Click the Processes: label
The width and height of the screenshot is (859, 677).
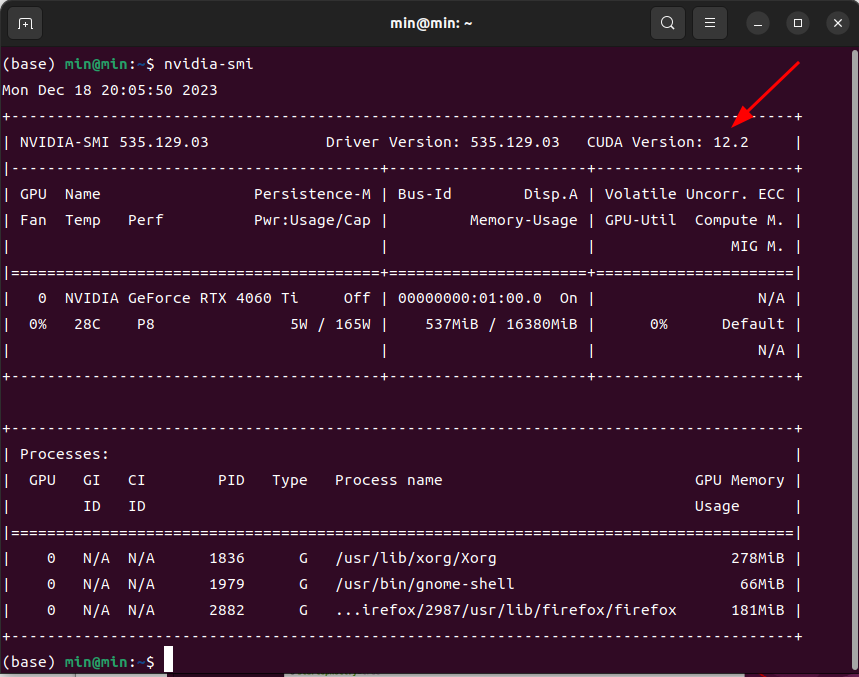(65, 455)
